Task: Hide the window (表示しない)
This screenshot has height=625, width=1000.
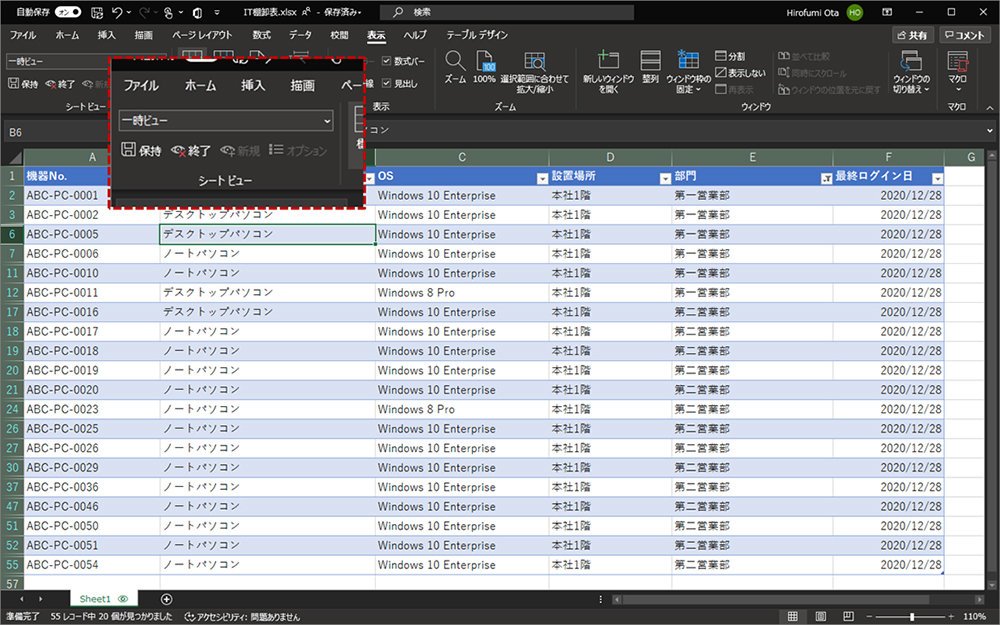Action: [x=740, y=73]
